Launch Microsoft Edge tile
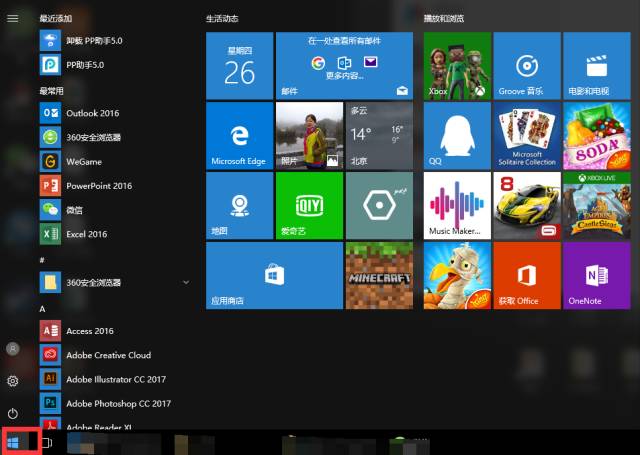Viewport: 640px width, 455px height. click(240, 136)
